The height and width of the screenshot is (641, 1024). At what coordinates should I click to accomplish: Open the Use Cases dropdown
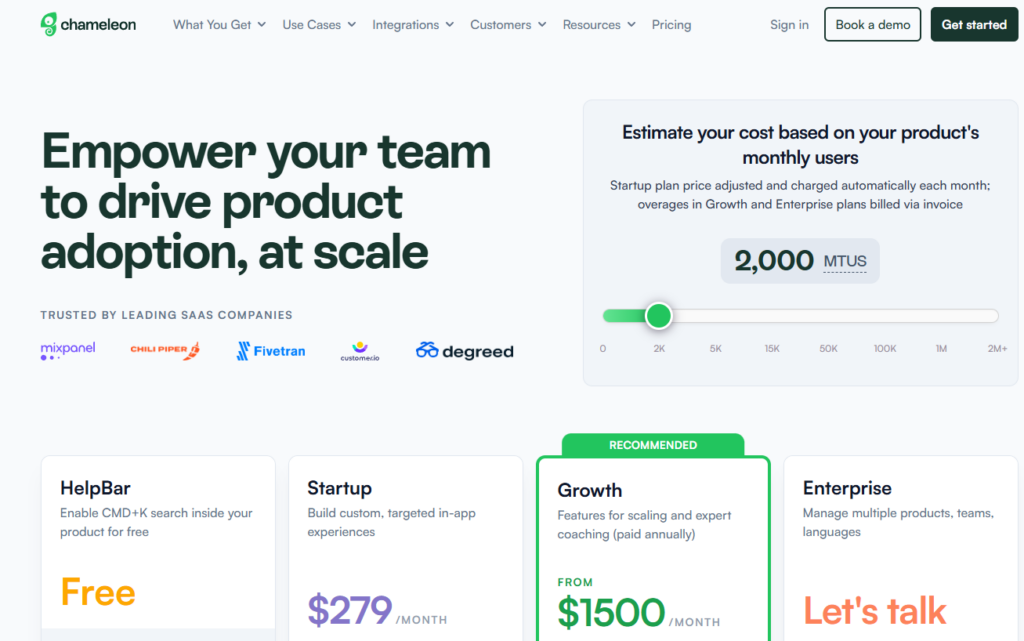(319, 25)
